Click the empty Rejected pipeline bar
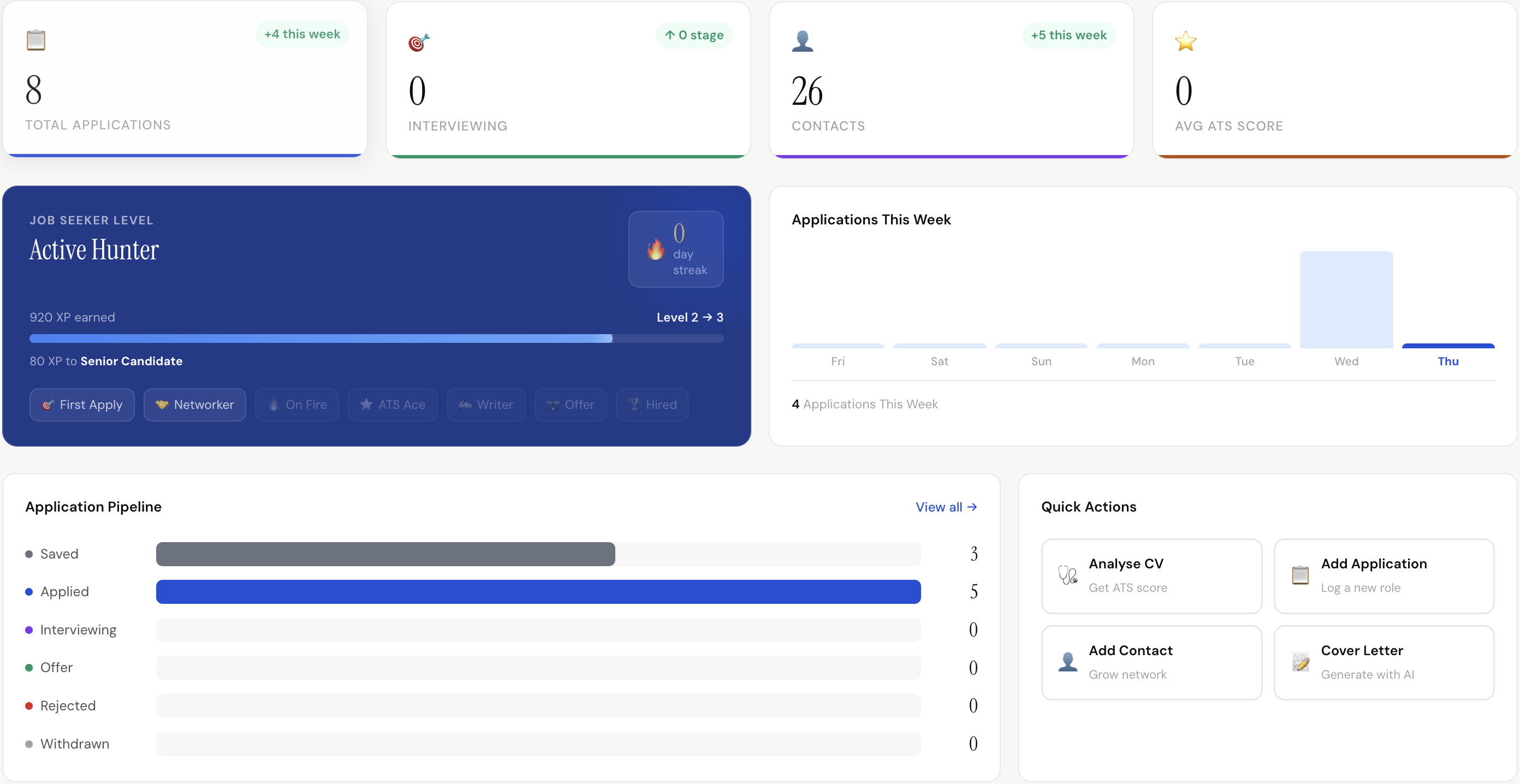1520x784 pixels. (538, 705)
